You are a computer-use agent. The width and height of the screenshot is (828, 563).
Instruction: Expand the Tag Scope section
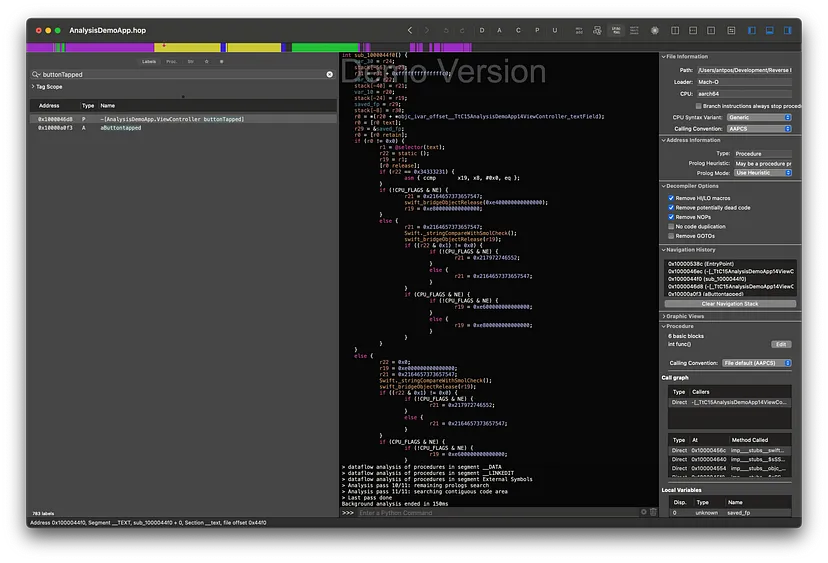coord(33,87)
